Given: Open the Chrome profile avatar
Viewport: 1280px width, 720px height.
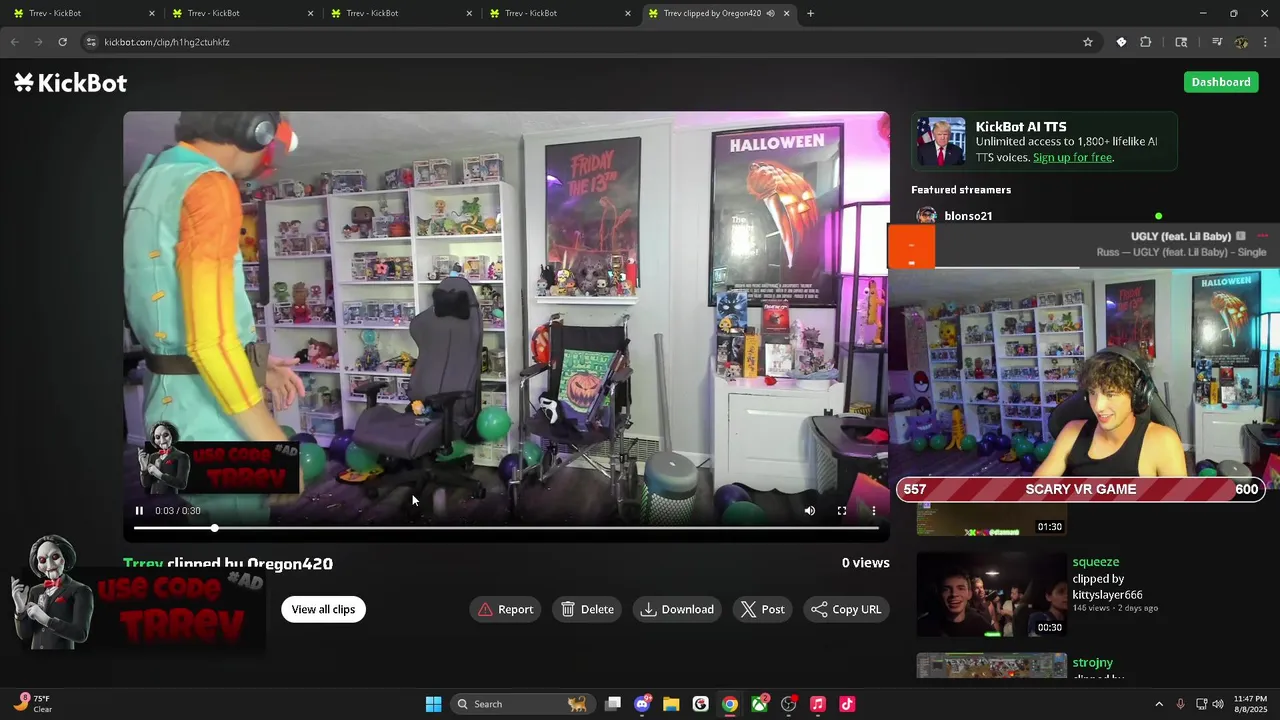Looking at the screenshot, I should [x=1241, y=42].
